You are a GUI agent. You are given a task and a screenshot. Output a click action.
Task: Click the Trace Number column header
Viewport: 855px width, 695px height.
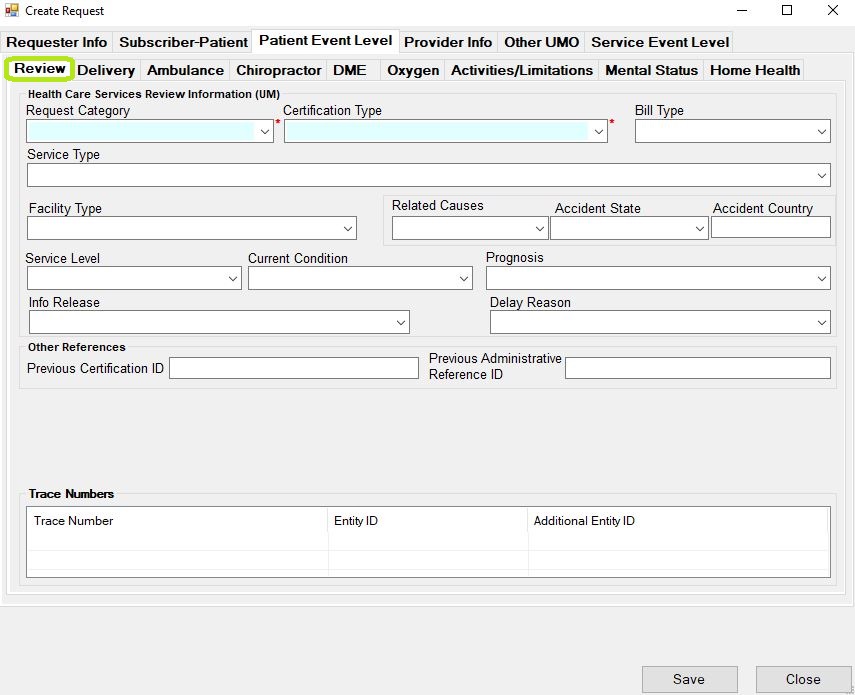pos(177,521)
